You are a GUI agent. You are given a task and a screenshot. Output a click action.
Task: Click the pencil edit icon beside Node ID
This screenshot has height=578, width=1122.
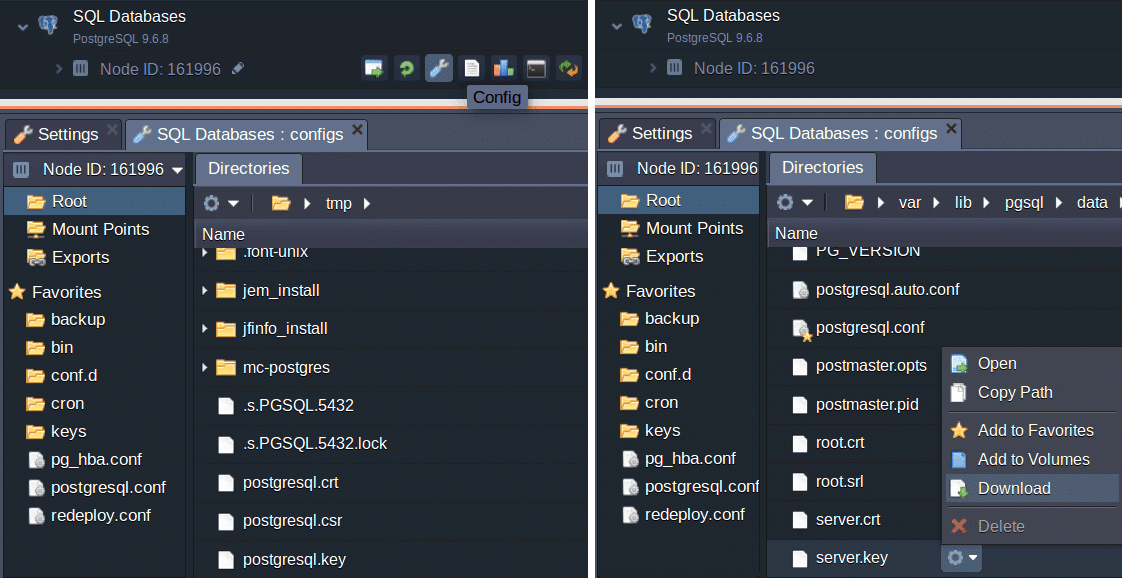(238, 69)
